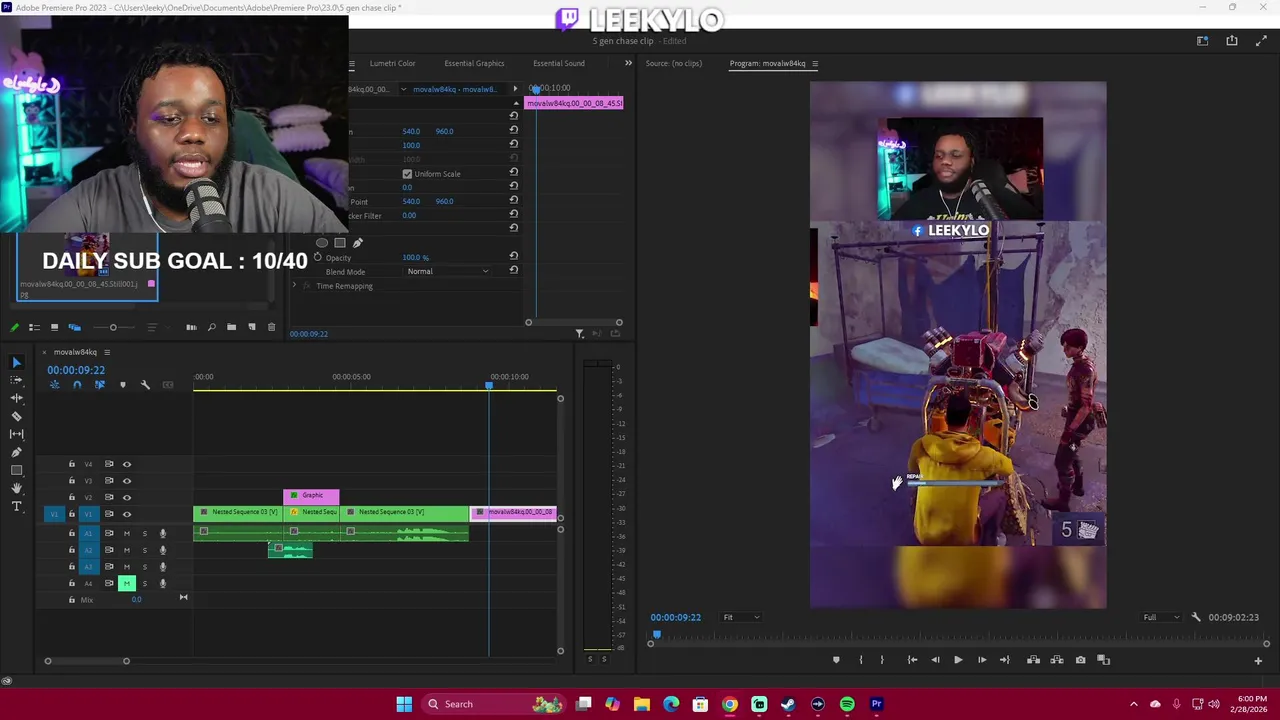1280x720 pixels.
Task: Open program monitor settings wrench
Action: pos(1196,617)
